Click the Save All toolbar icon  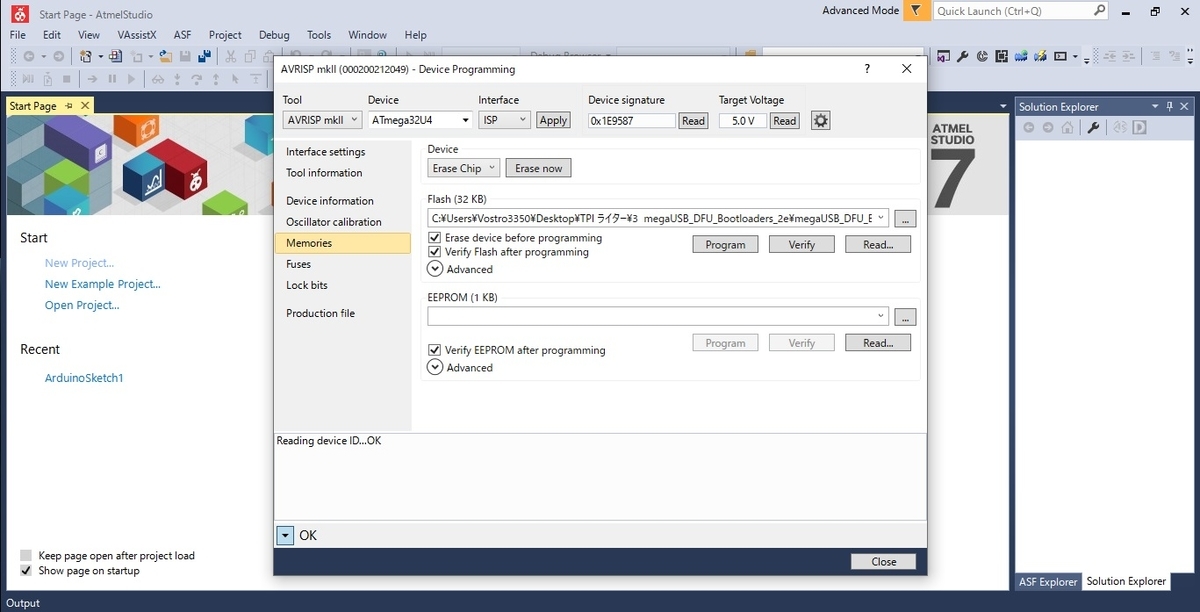click(x=204, y=56)
